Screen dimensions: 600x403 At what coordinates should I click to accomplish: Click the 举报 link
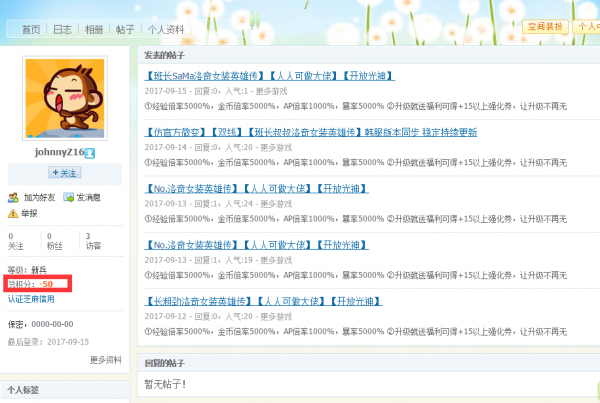(x=29, y=213)
